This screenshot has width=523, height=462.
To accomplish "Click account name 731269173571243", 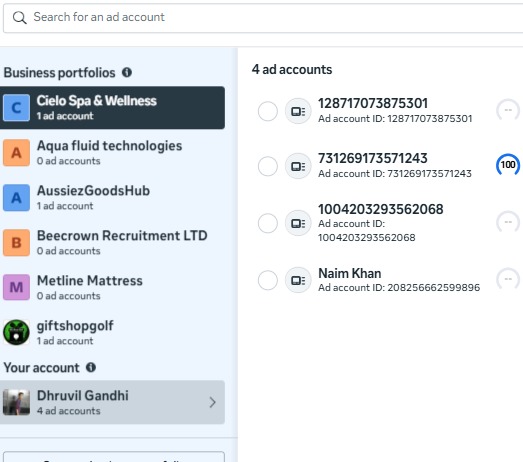I will [373, 158].
